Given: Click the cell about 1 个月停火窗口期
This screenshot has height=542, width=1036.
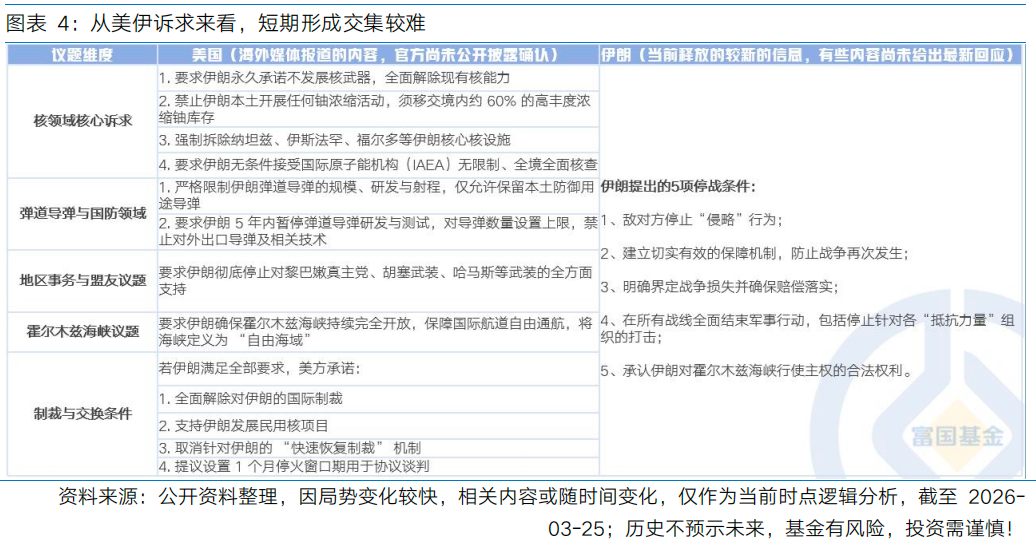Looking at the screenshot, I should (293, 465).
